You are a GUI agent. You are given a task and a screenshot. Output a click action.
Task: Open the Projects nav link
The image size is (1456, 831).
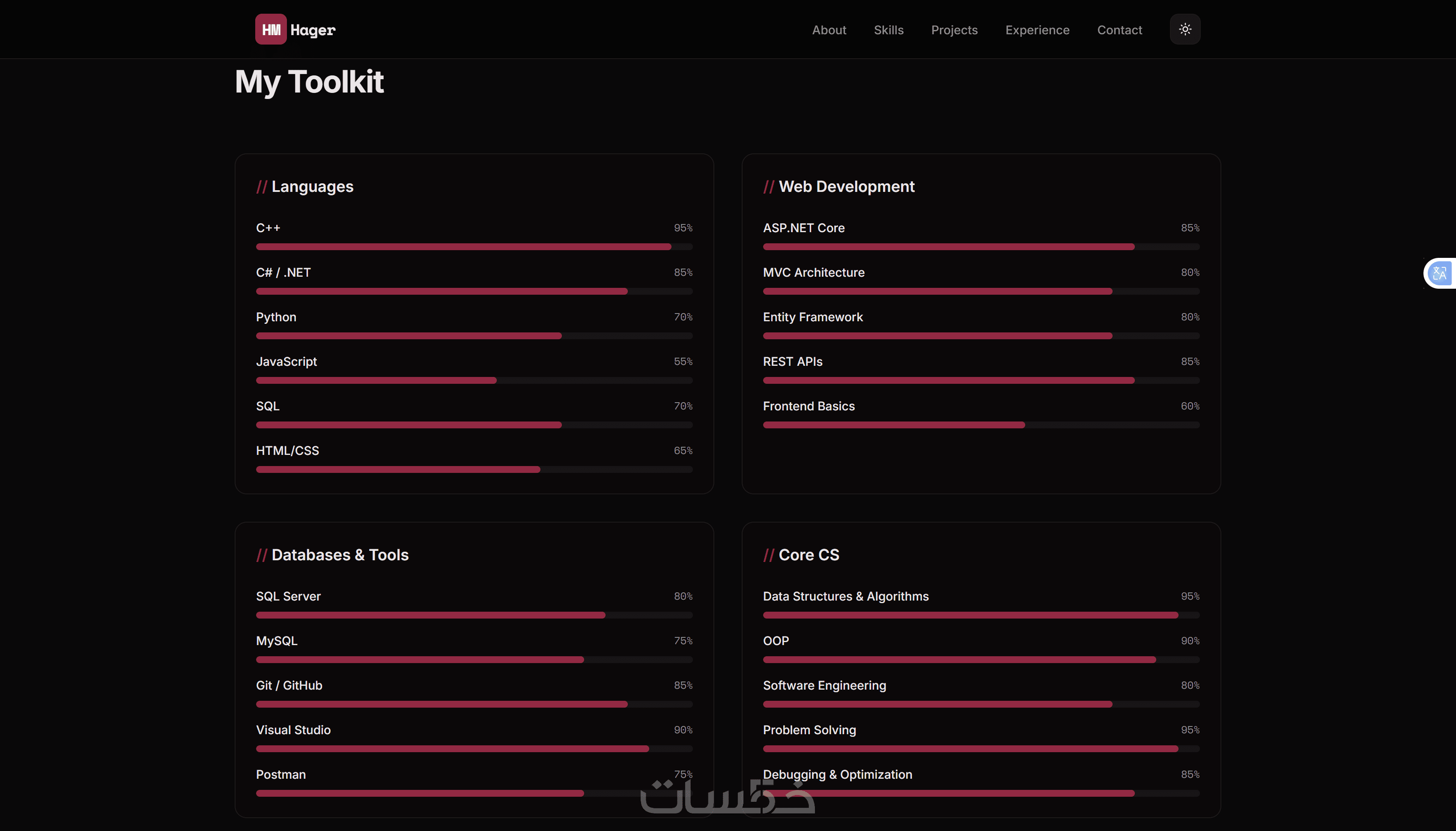pos(954,30)
